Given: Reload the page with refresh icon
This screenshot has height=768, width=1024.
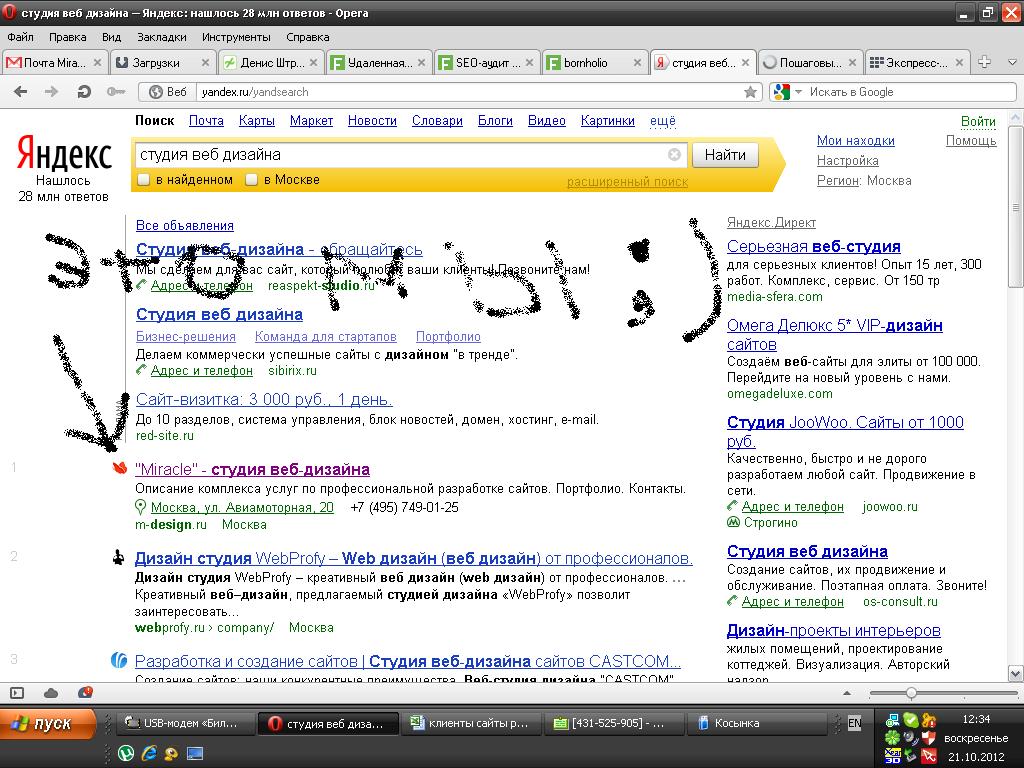Looking at the screenshot, I should pyautogui.click(x=84, y=91).
